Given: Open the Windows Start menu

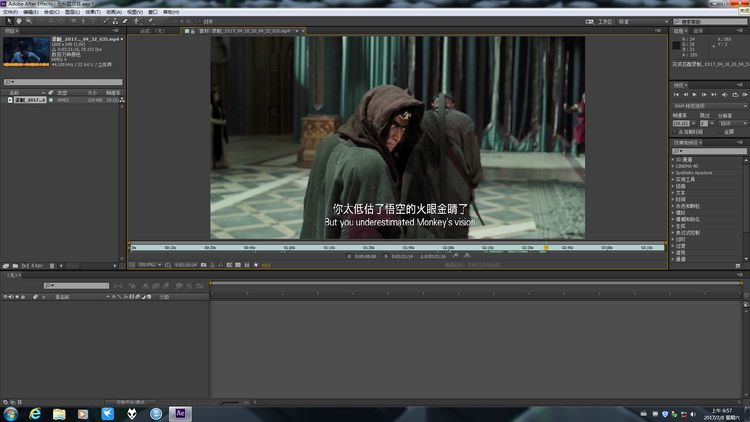Looking at the screenshot, I should (11, 414).
